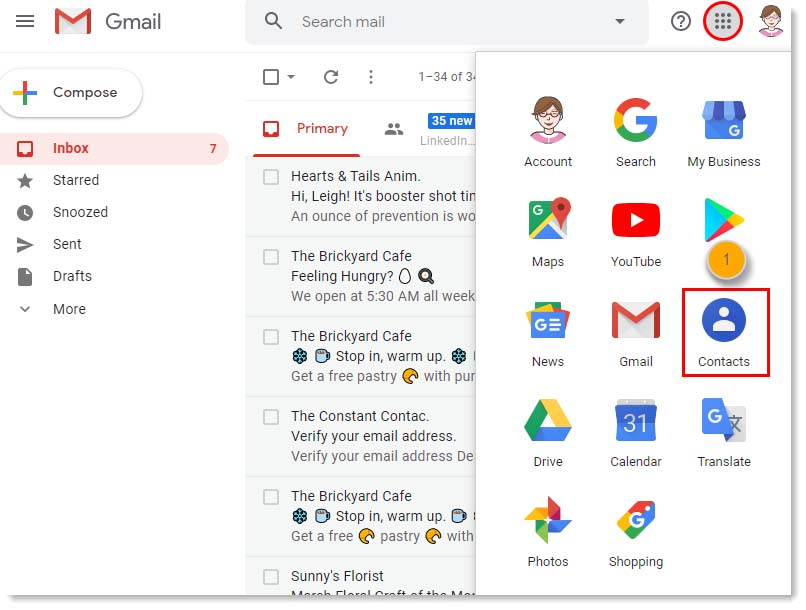Open Google Search app

point(636,132)
